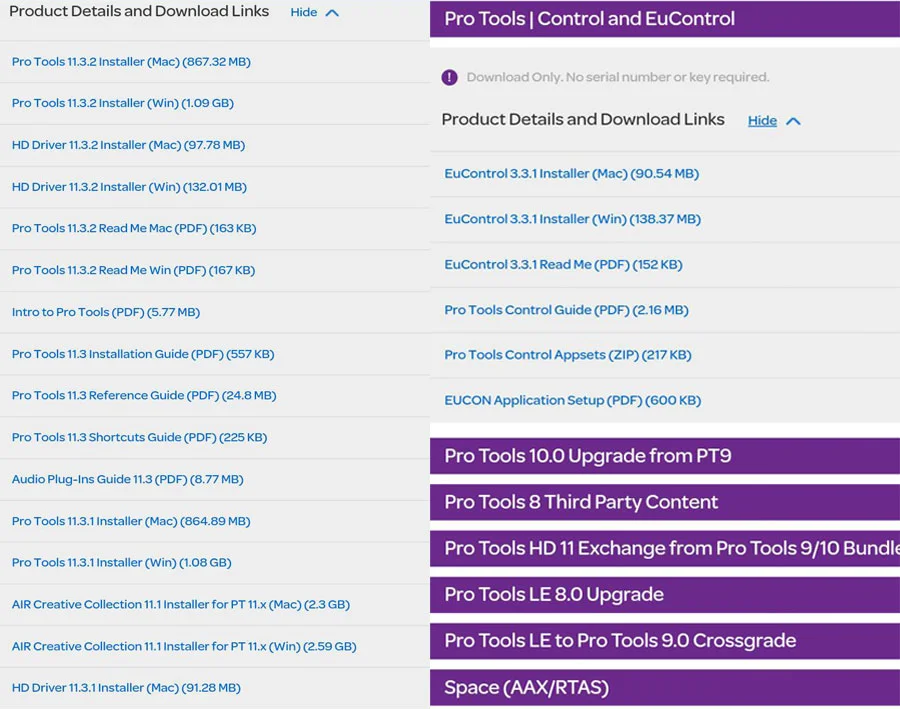The height and width of the screenshot is (709, 900).
Task: Download Pro Tools 11.3.1 Installer (Mac)
Action: [x=131, y=521]
